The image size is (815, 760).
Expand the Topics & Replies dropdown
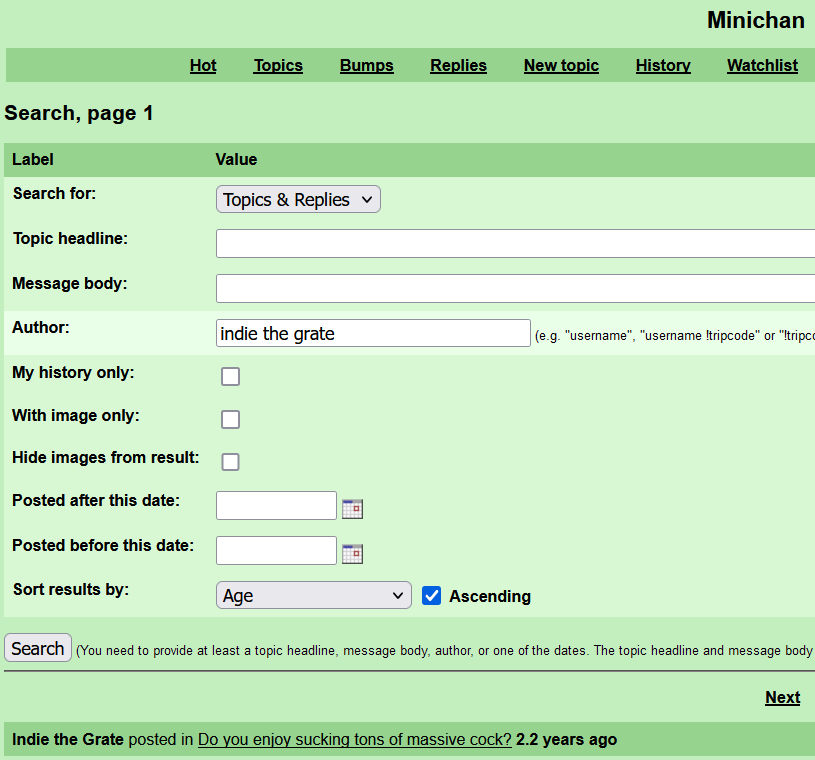point(298,200)
